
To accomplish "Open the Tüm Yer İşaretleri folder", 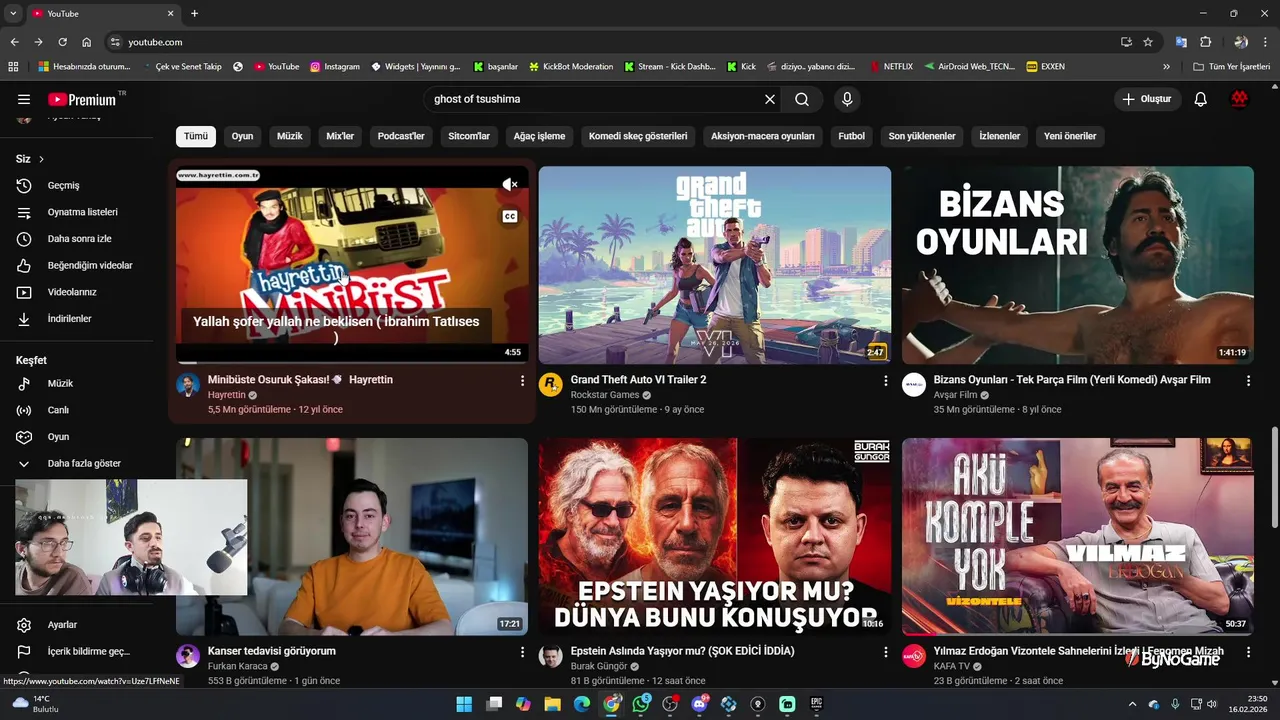I will tap(1232, 67).
